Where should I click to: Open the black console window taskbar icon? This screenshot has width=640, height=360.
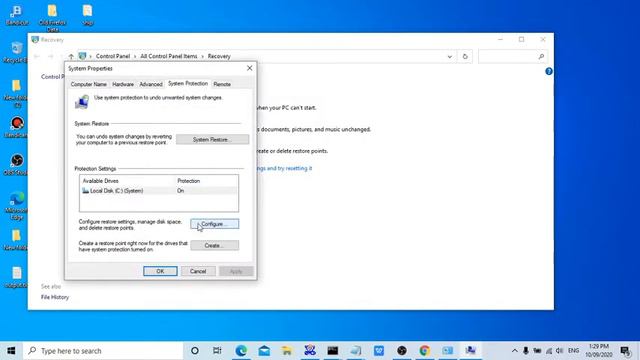click(x=333, y=351)
